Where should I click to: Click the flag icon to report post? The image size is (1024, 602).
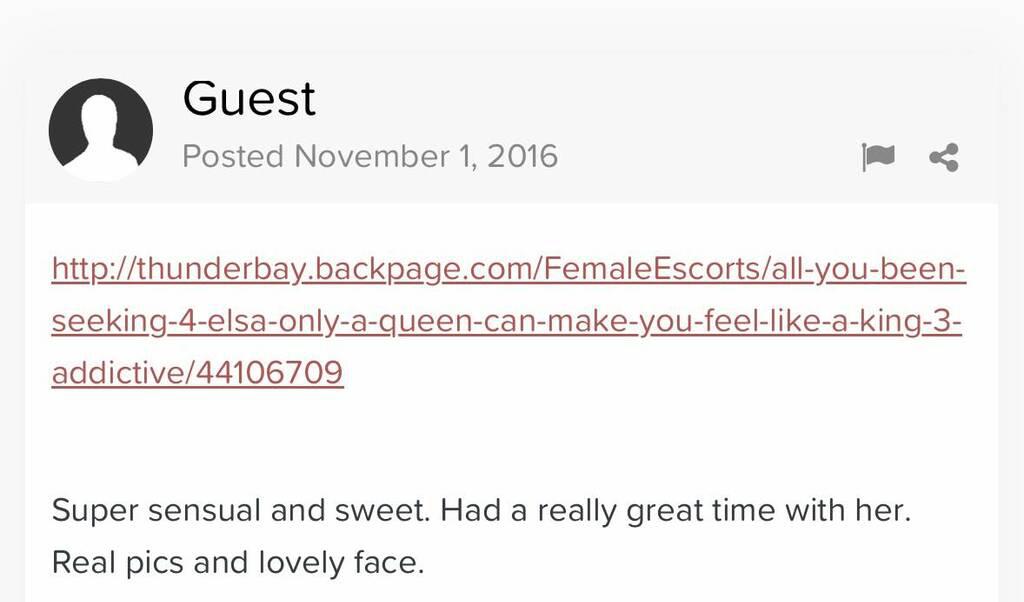point(877,157)
